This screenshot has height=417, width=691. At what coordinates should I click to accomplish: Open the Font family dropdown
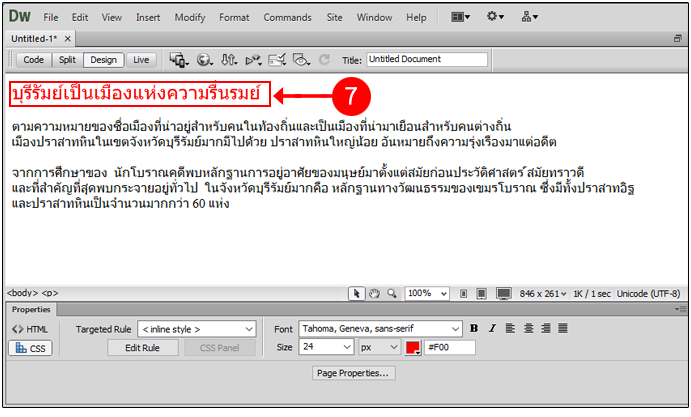(380, 328)
